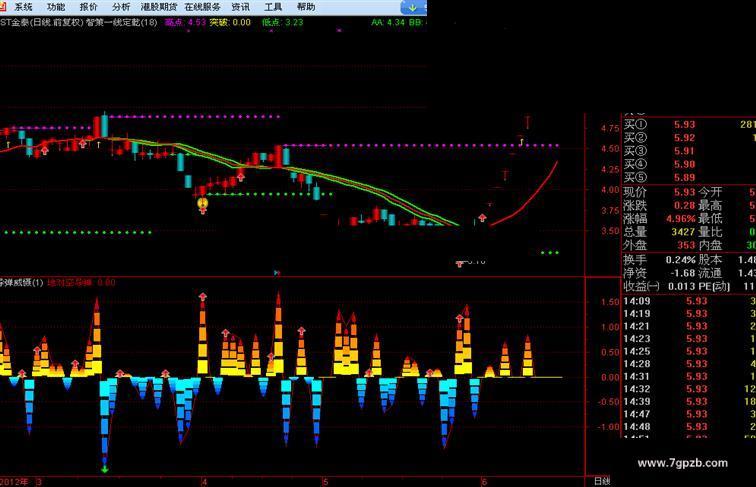
Task: Select the 14:48 trade tick row
Action: [x=689, y=427]
